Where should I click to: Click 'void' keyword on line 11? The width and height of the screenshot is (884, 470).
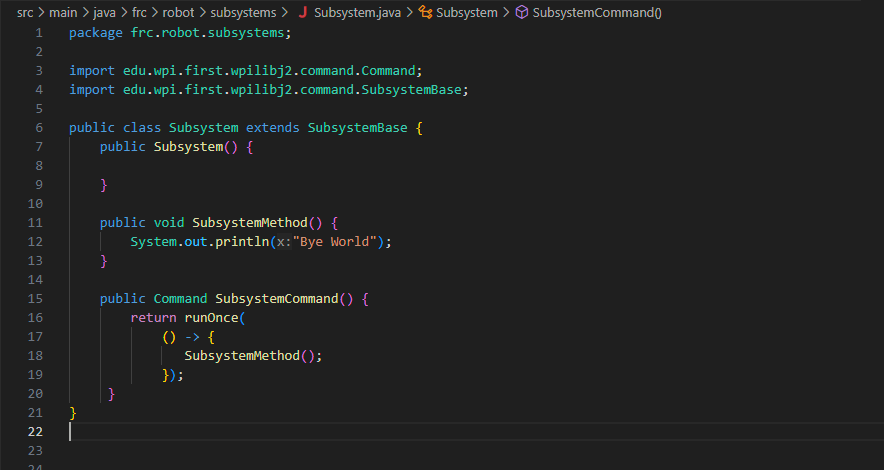point(169,223)
